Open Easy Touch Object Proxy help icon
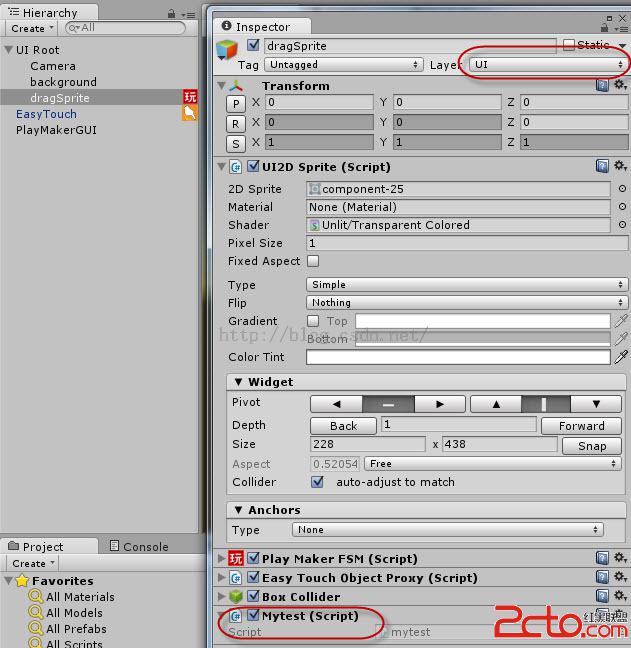Screen dimensions: 631x648 (x=602, y=577)
